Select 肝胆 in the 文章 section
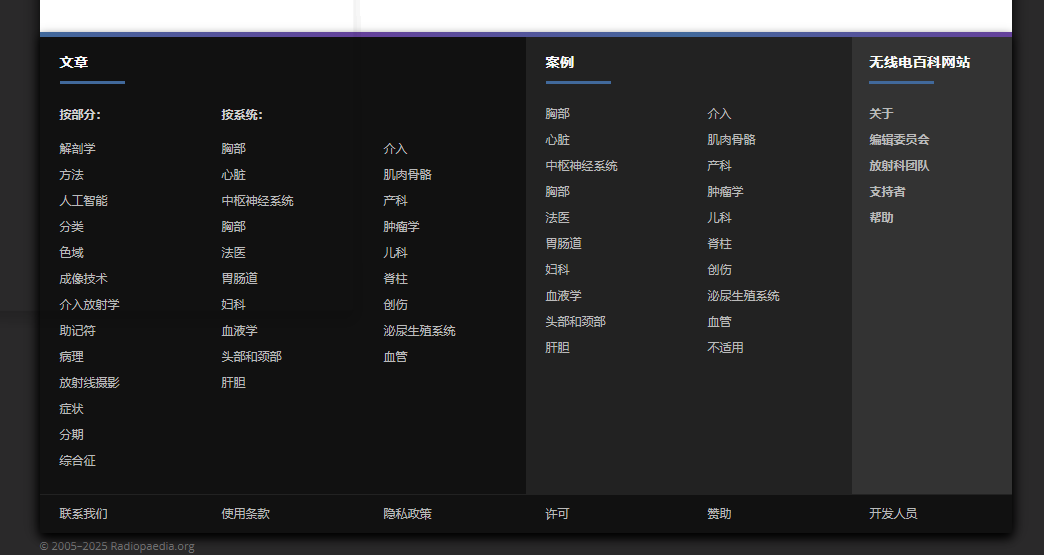The image size is (1044, 555). [234, 382]
